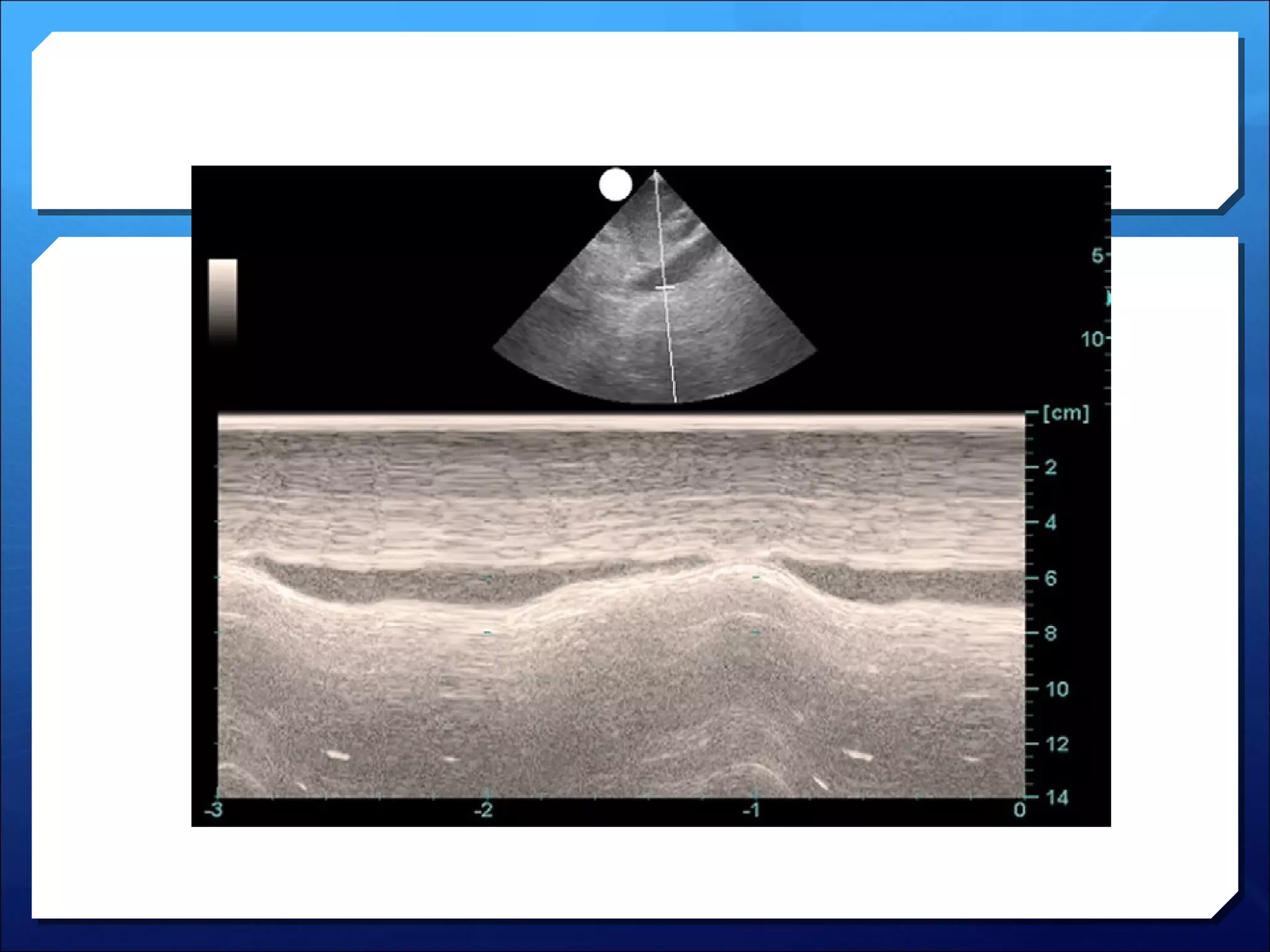The width and height of the screenshot is (1270, 952).
Task: Click the '5' mark on sector depth scale
Action: click(x=1098, y=255)
